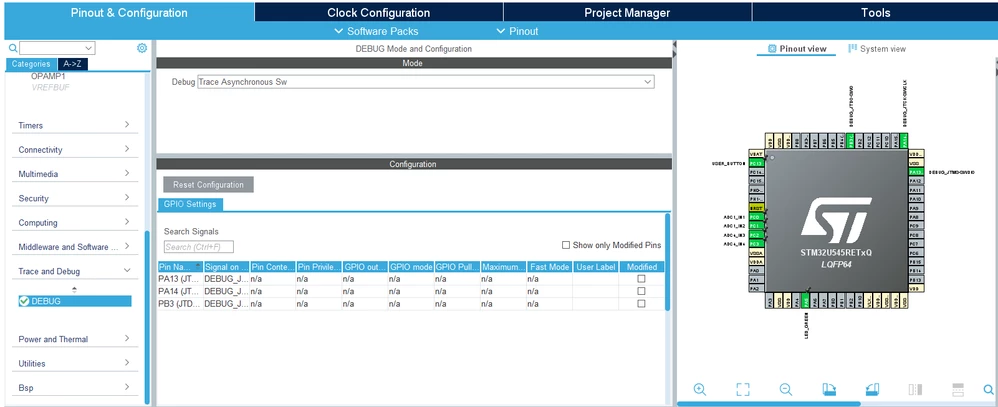
Task: Click the PA14 (JT... pin name cell
Action: pos(180,291)
